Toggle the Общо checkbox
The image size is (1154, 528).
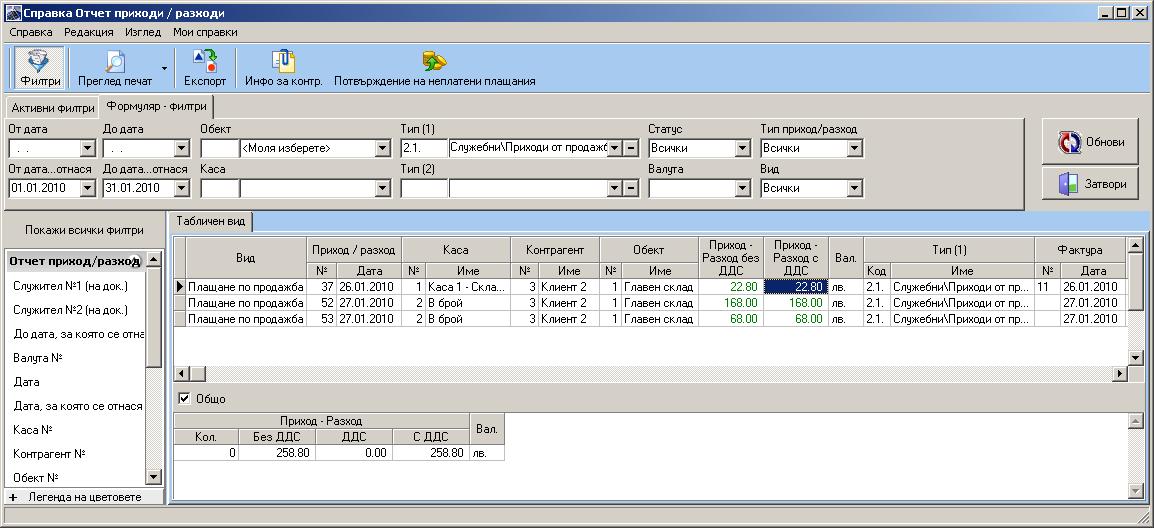[185, 398]
